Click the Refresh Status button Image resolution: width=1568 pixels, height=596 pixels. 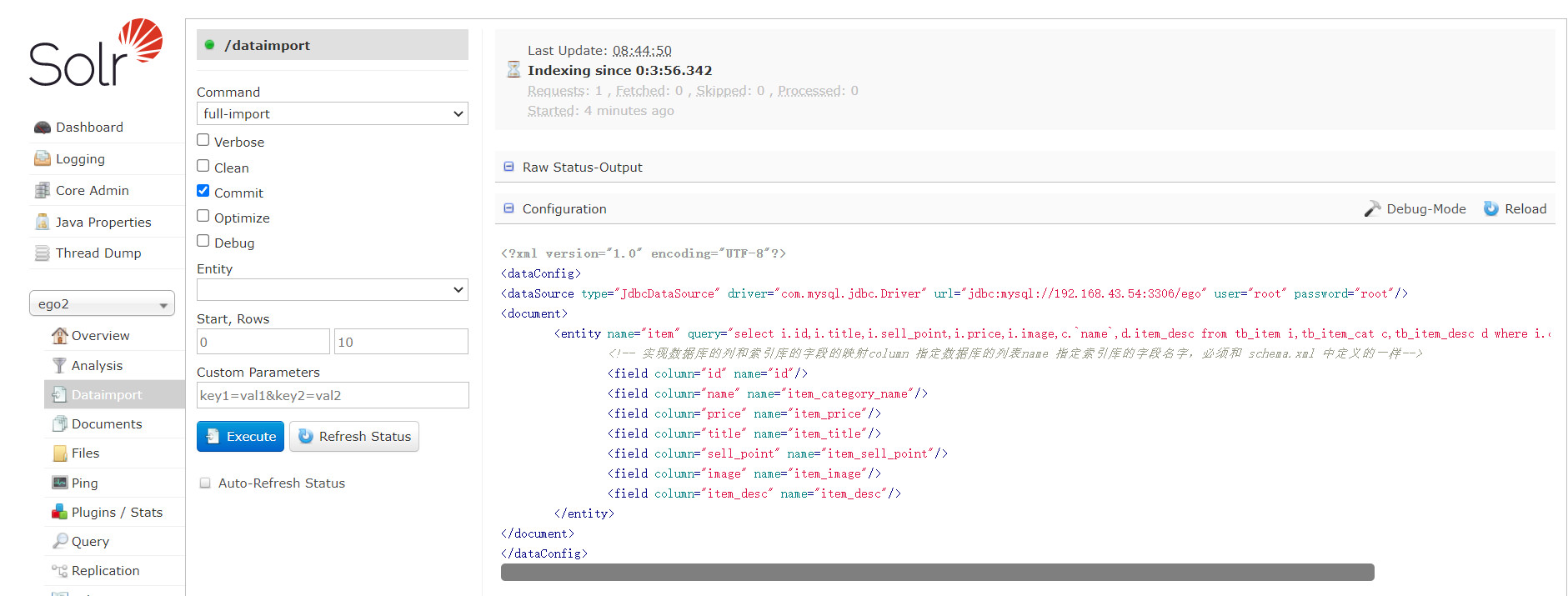click(x=354, y=436)
